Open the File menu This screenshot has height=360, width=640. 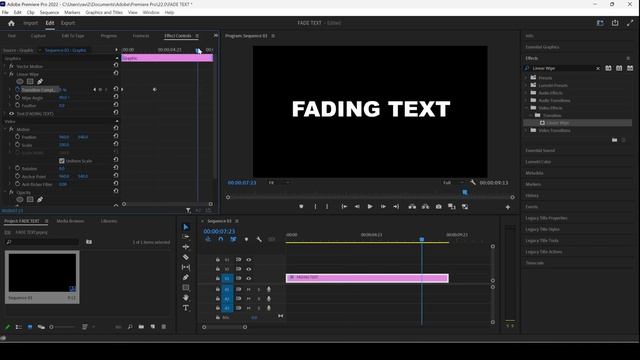[5, 12]
